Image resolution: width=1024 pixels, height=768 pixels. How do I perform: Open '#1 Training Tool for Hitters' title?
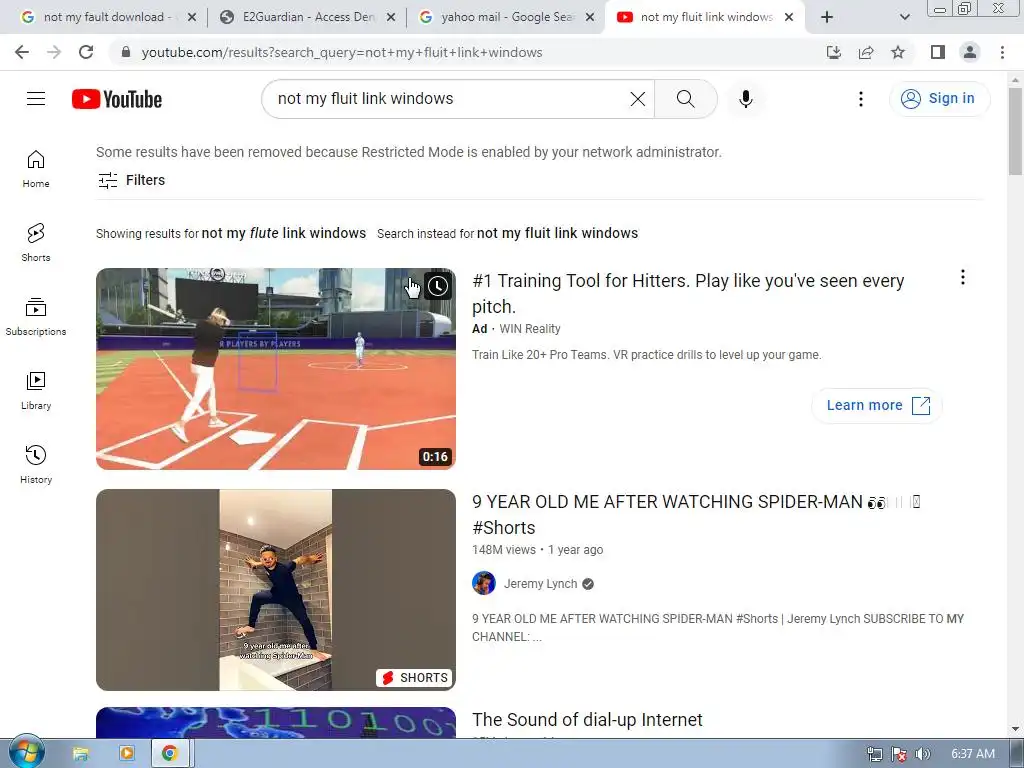pos(688,293)
